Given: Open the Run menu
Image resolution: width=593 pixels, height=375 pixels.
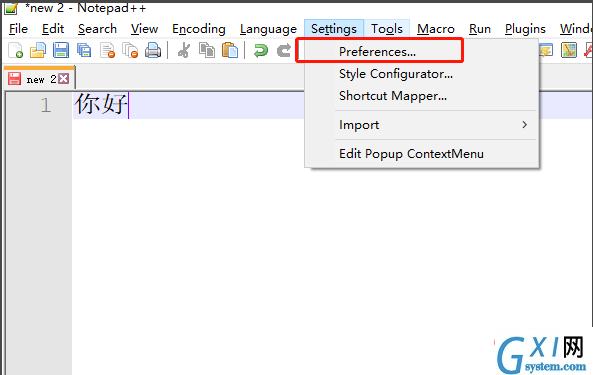Looking at the screenshot, I should tap(480, 29).
